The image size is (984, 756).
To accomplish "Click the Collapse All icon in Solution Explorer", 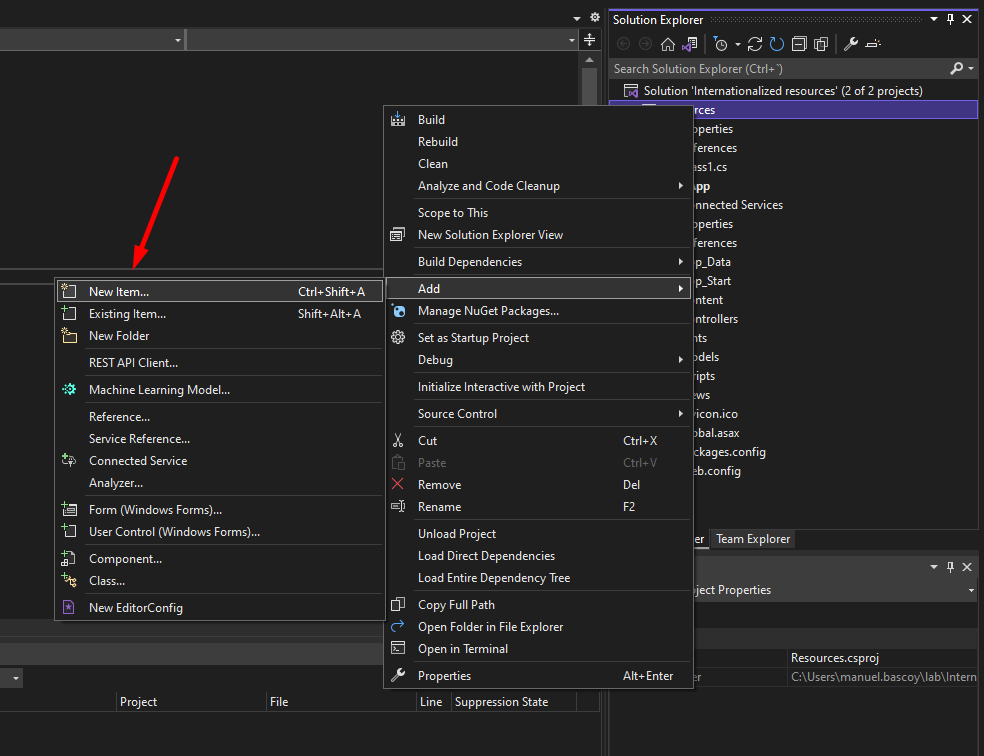I will click(799, 44).
